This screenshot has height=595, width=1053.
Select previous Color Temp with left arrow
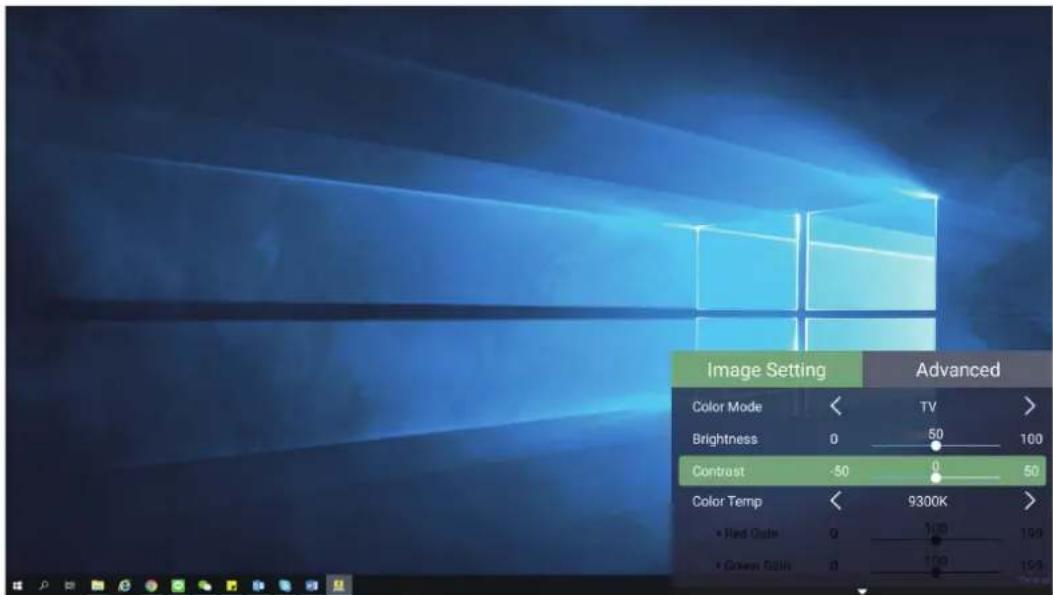[x=835, y=501]
